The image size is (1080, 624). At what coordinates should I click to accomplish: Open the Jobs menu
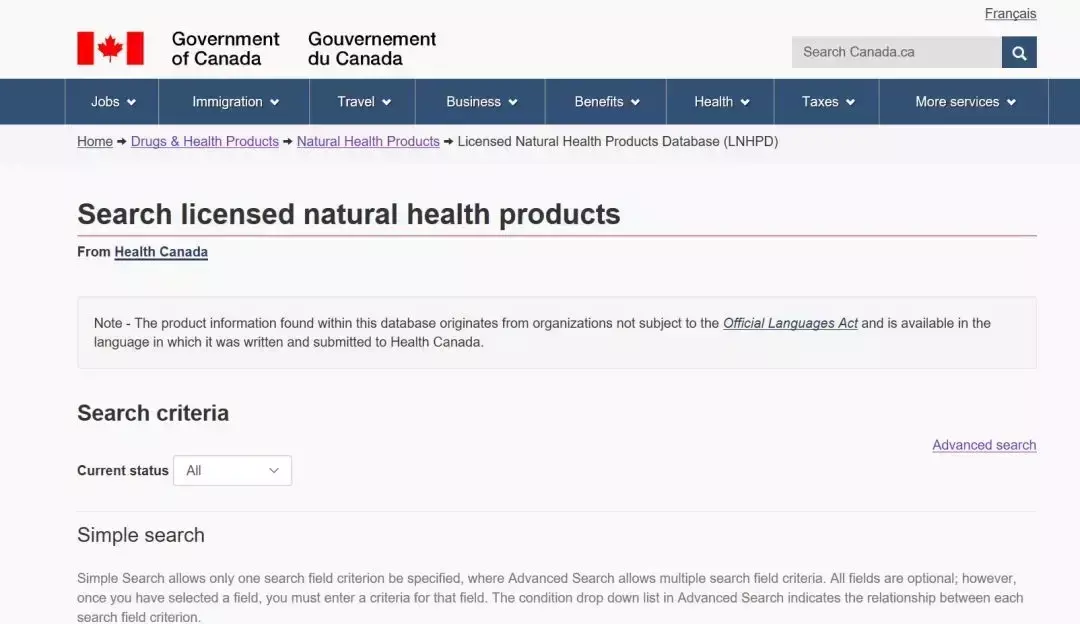112,102
